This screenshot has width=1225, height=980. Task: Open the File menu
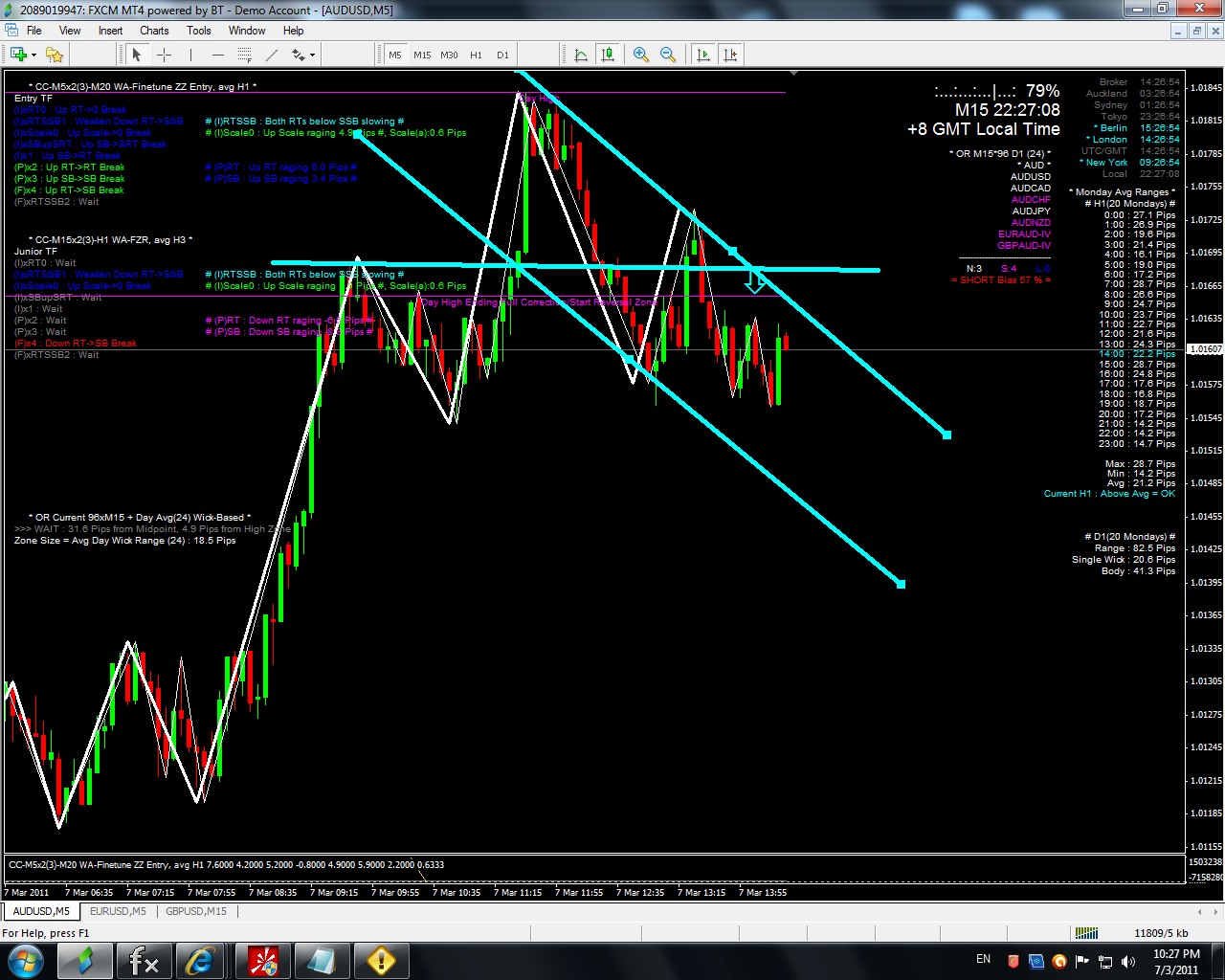pos(34,31)
